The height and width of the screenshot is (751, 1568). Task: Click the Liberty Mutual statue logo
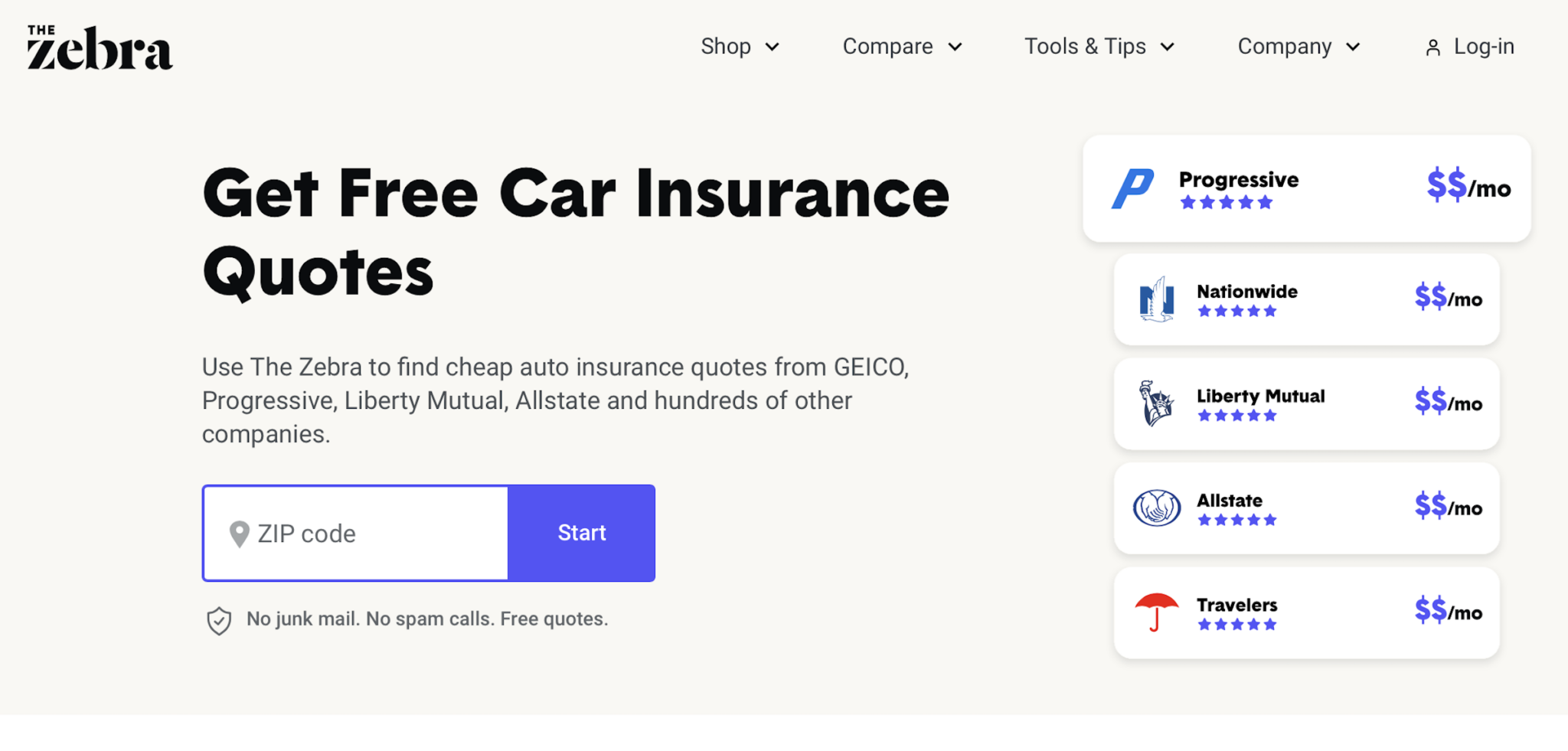[1156, 403]
